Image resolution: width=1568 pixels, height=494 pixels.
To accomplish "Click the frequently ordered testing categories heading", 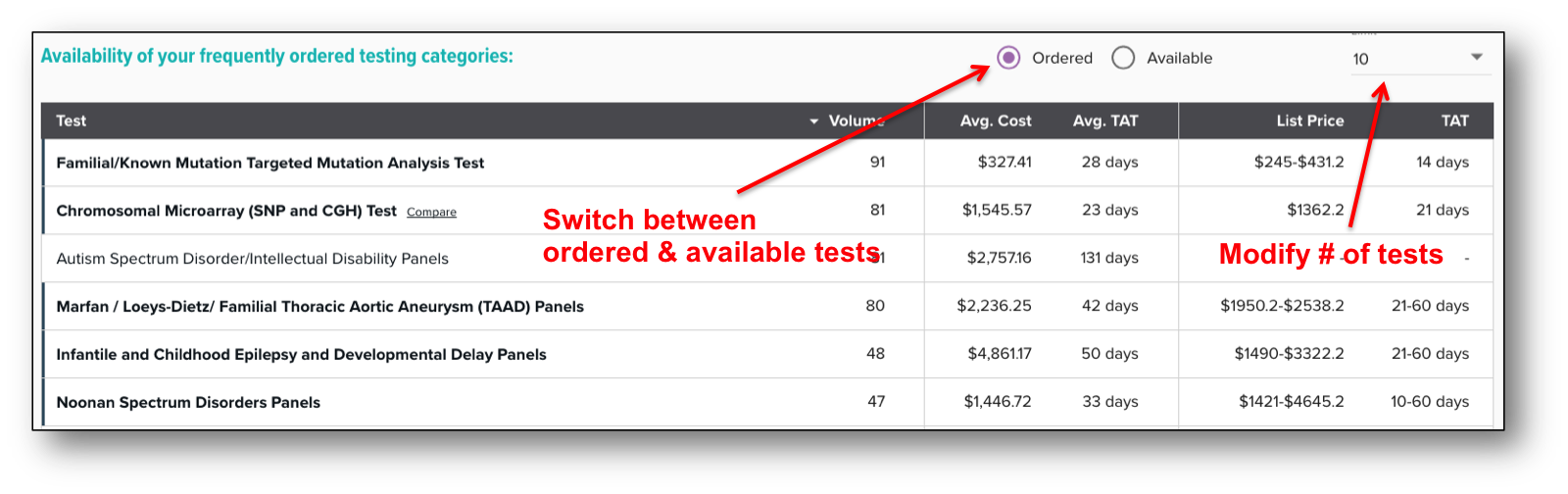I will (x=276, y=56).
